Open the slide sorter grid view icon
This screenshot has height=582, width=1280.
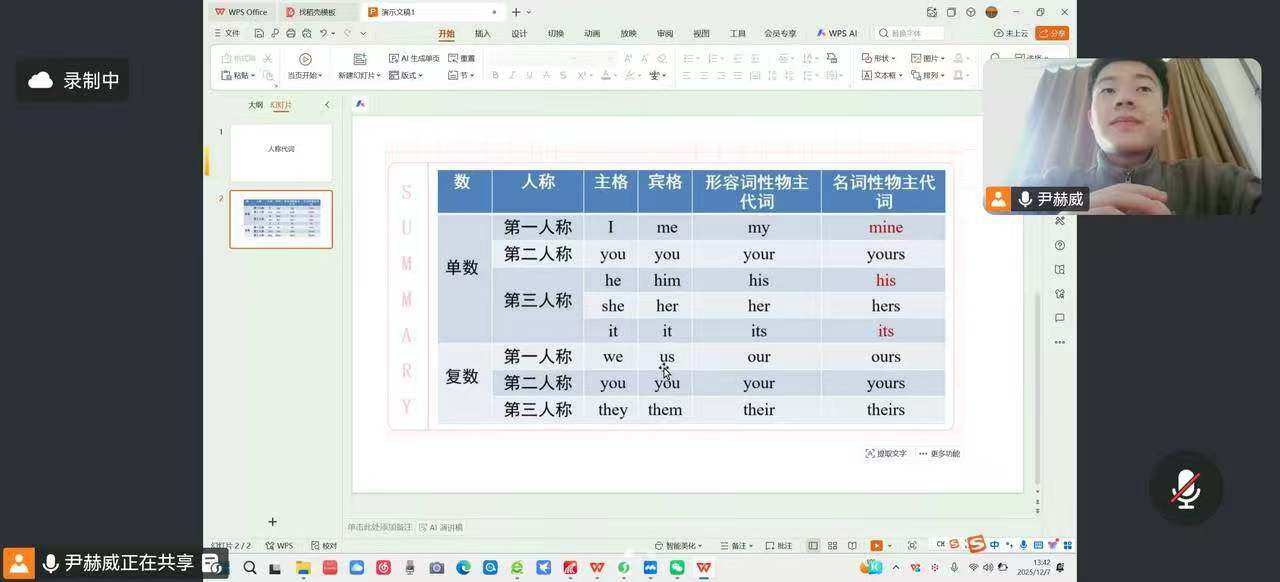point(832,546)
